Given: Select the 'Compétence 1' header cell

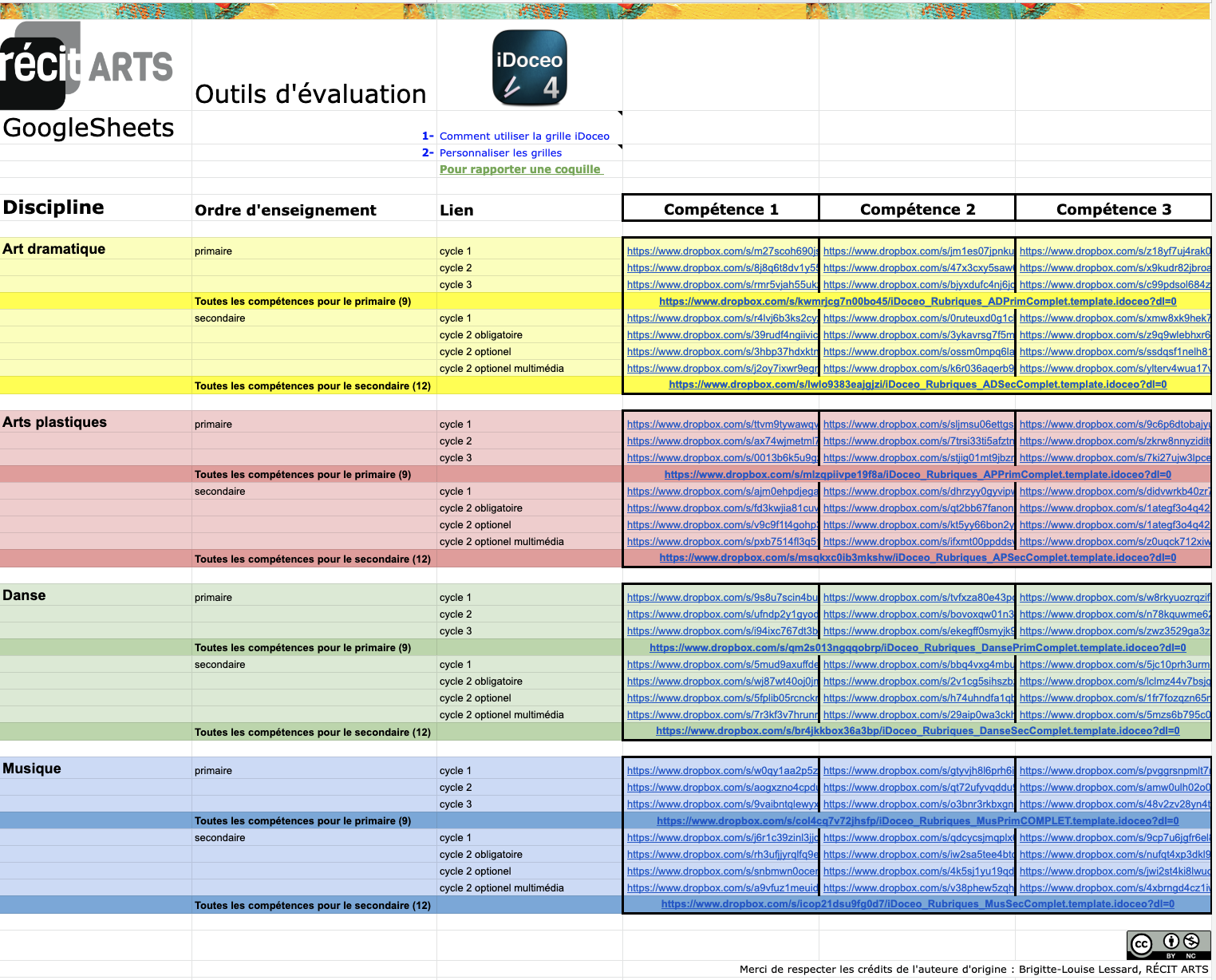Looking at the screenshot, I should (721, 209).
